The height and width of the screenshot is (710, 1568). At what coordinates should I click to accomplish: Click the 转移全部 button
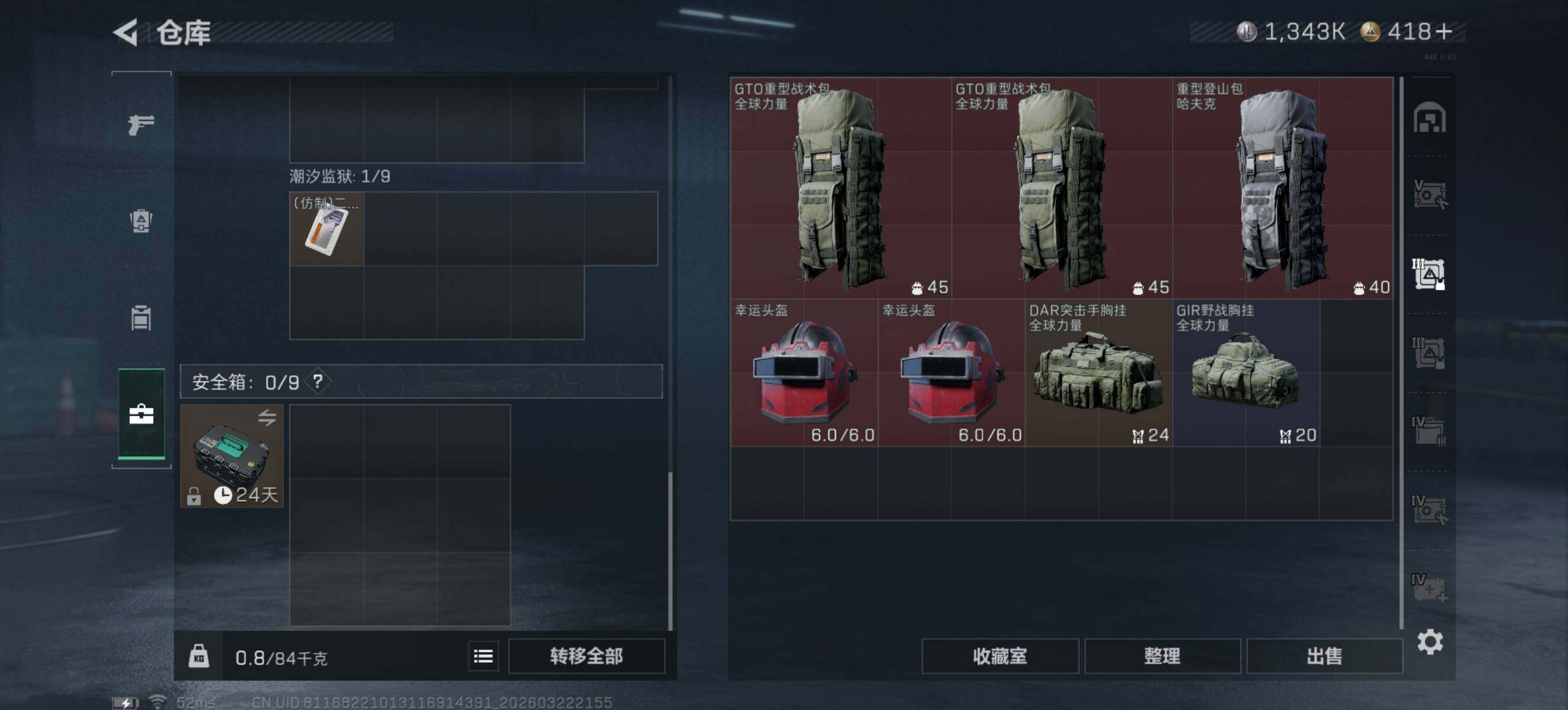coord(586,656)
